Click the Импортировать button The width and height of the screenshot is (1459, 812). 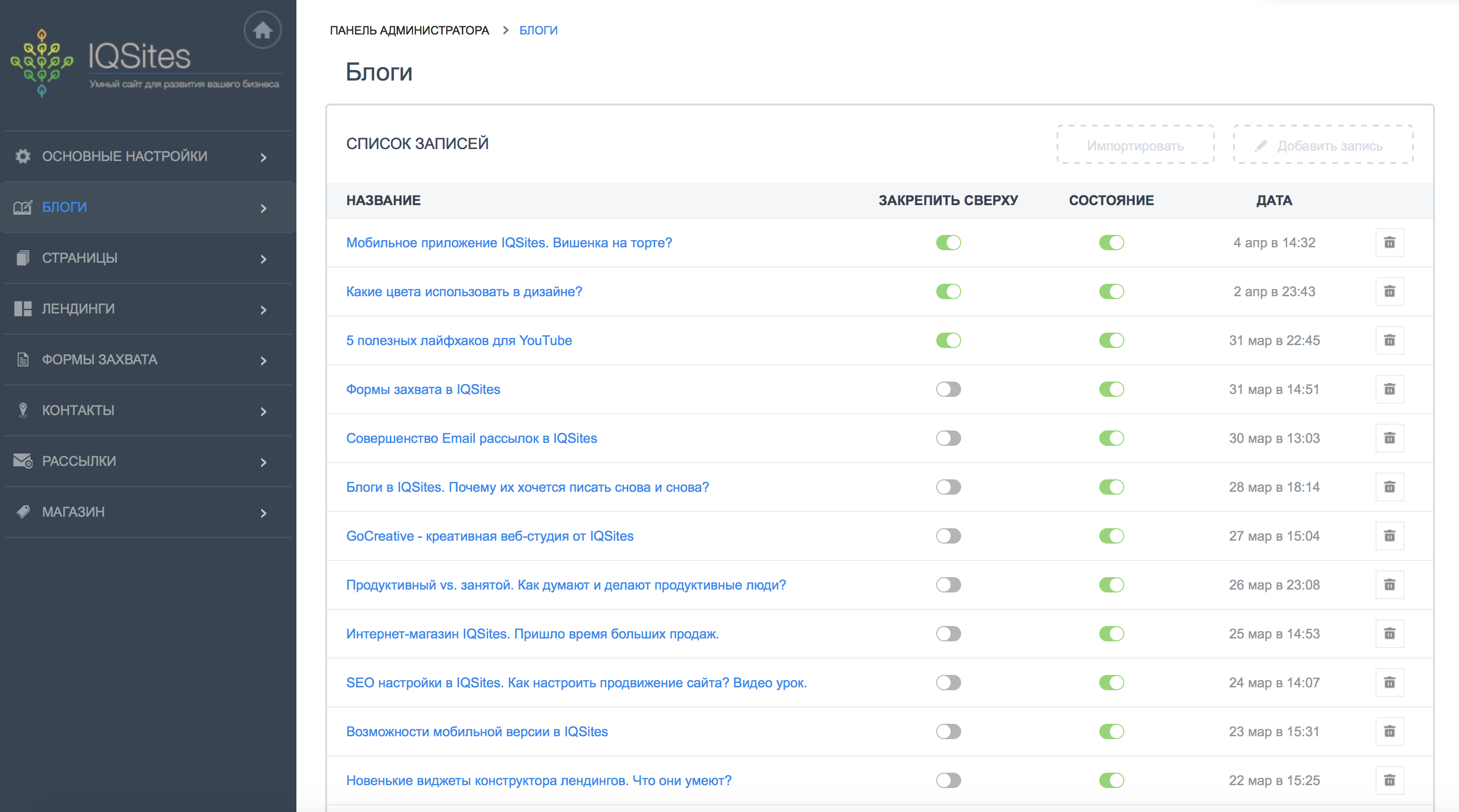pos(1135,146)
